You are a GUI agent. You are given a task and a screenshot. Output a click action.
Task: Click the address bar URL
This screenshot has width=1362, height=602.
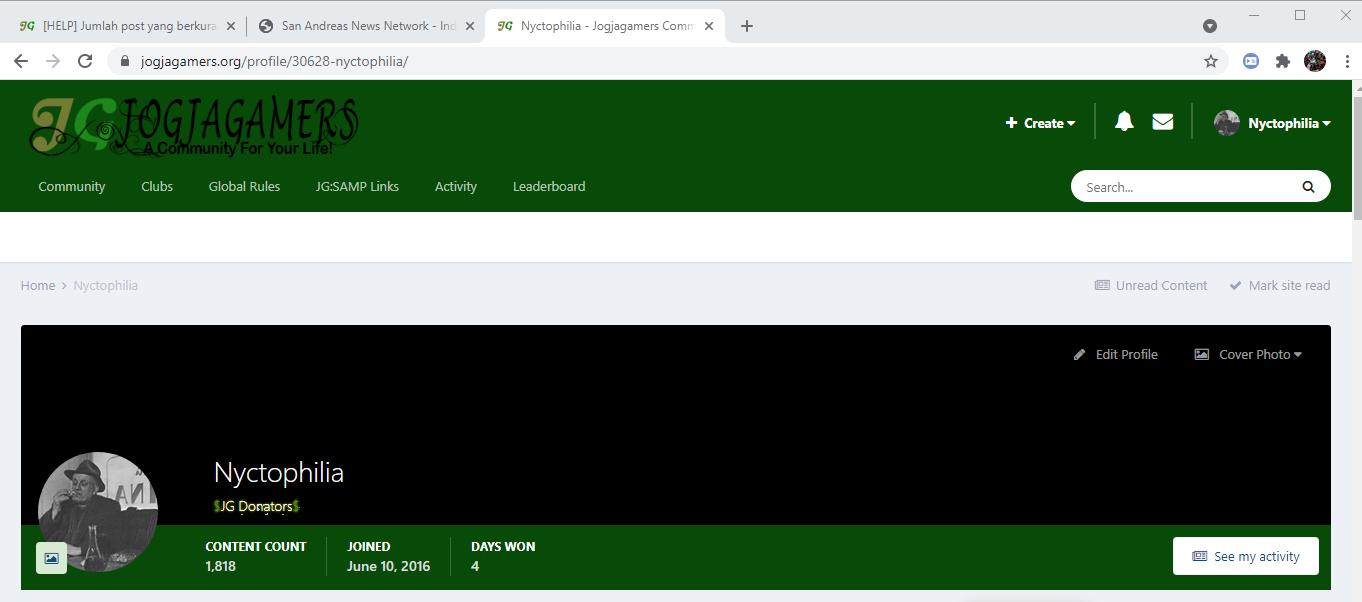pyautogui.click(x=275, y=61)
